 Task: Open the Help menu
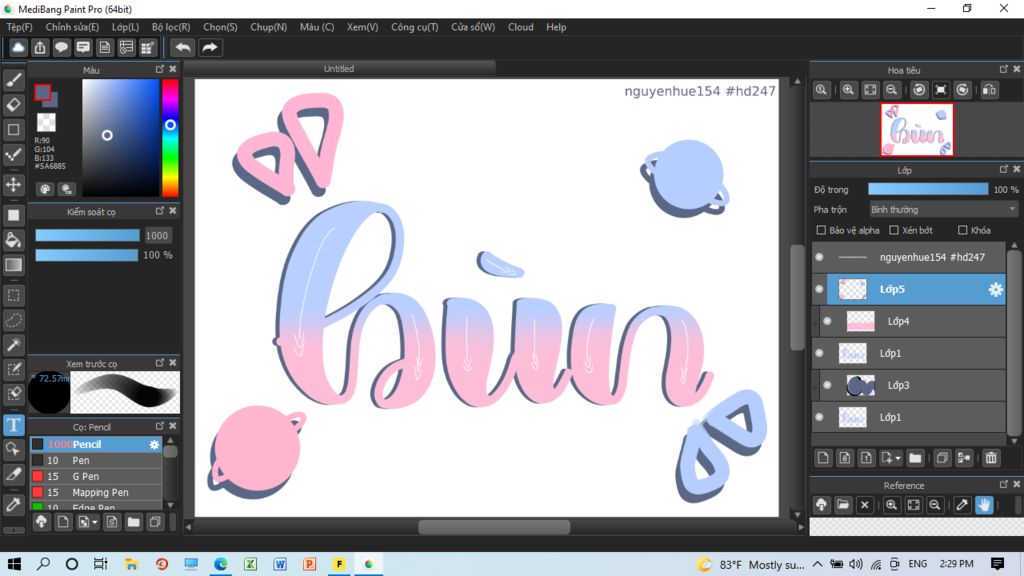[556, 27]
